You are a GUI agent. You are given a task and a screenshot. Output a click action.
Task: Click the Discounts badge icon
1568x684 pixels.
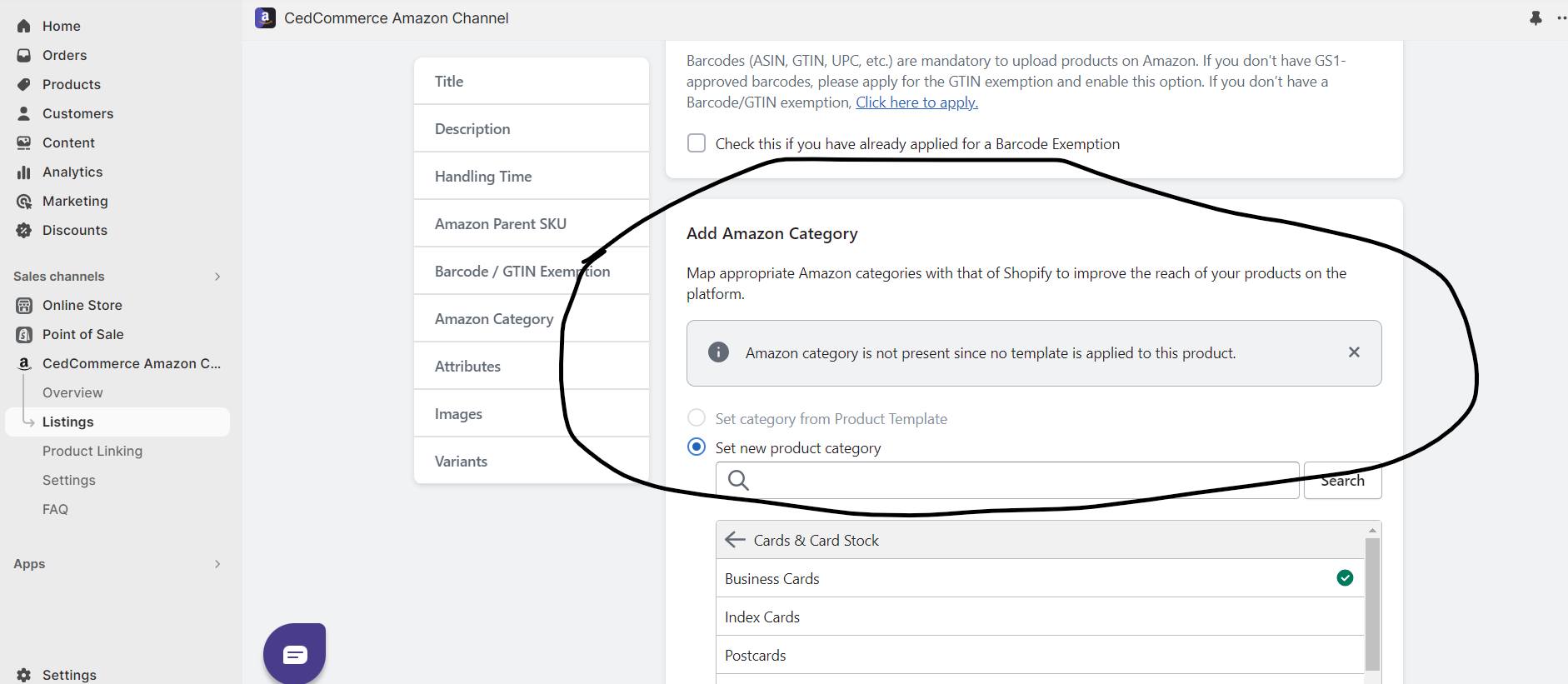(24, 230)
